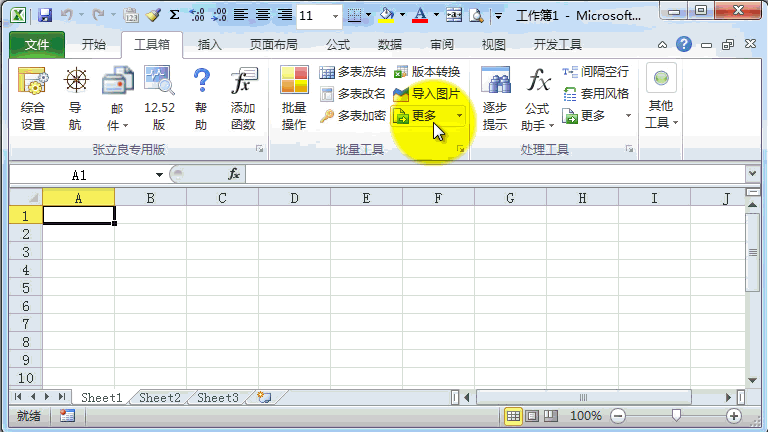Toggle Page Break Preview view button
This screenshot has width=768, height=432.
551,416
